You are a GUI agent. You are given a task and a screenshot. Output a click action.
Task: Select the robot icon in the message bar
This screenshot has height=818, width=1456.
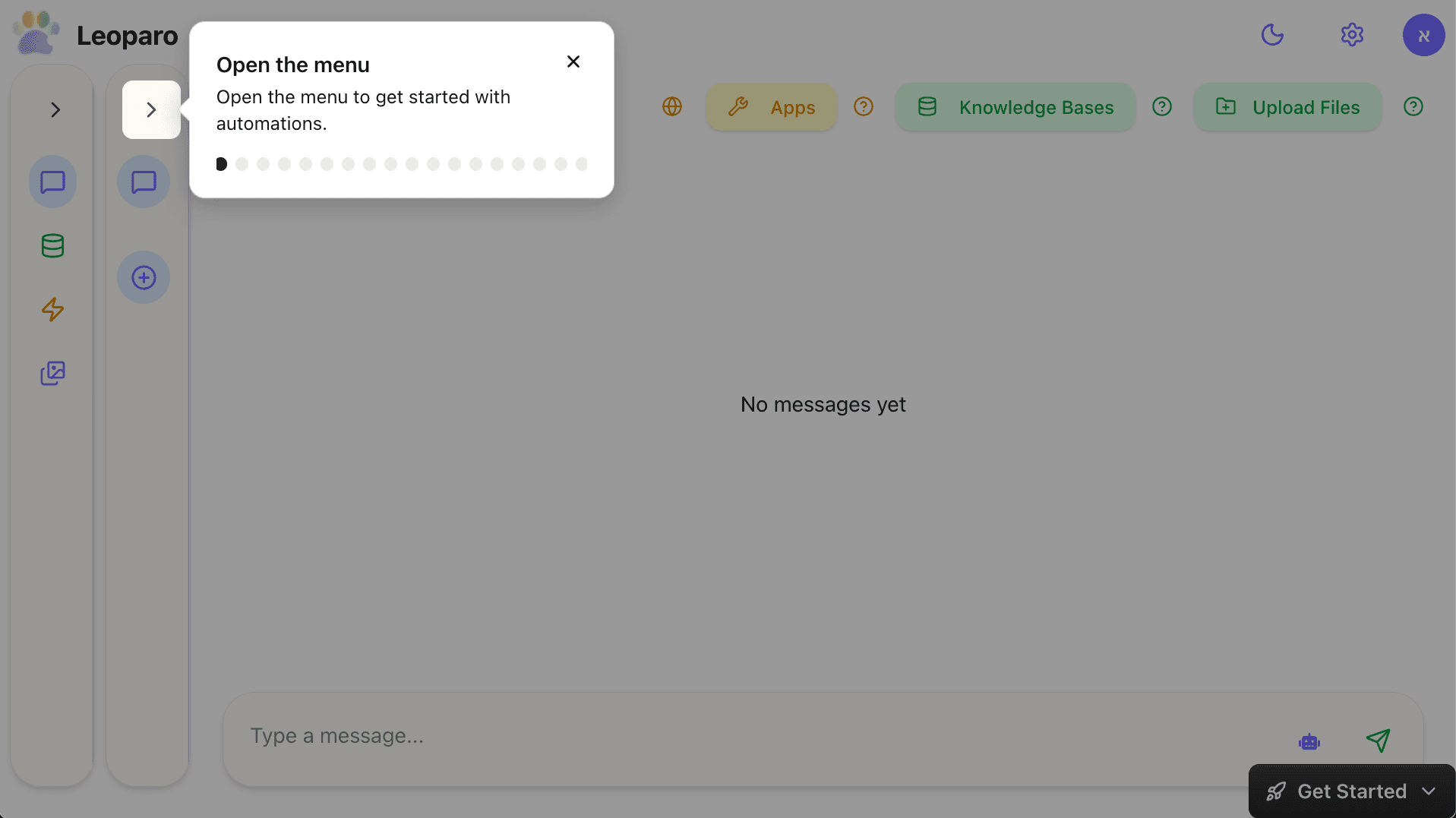tap(1309, 741)
